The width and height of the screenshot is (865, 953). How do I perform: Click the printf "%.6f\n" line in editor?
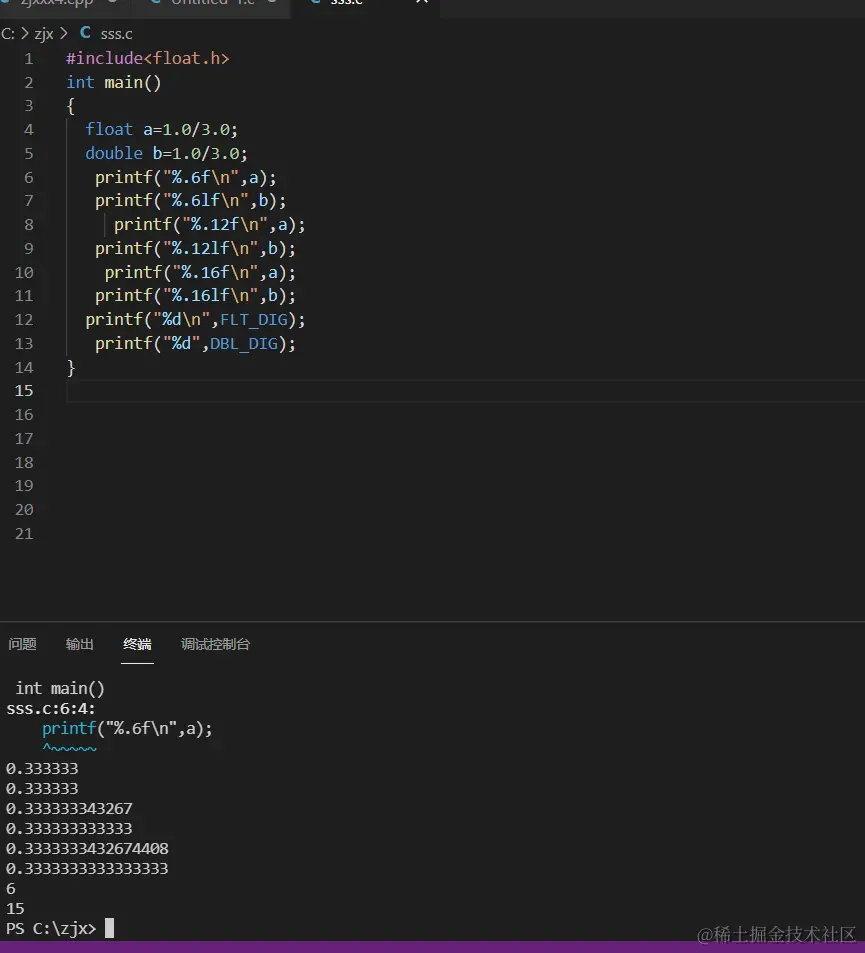185,177
